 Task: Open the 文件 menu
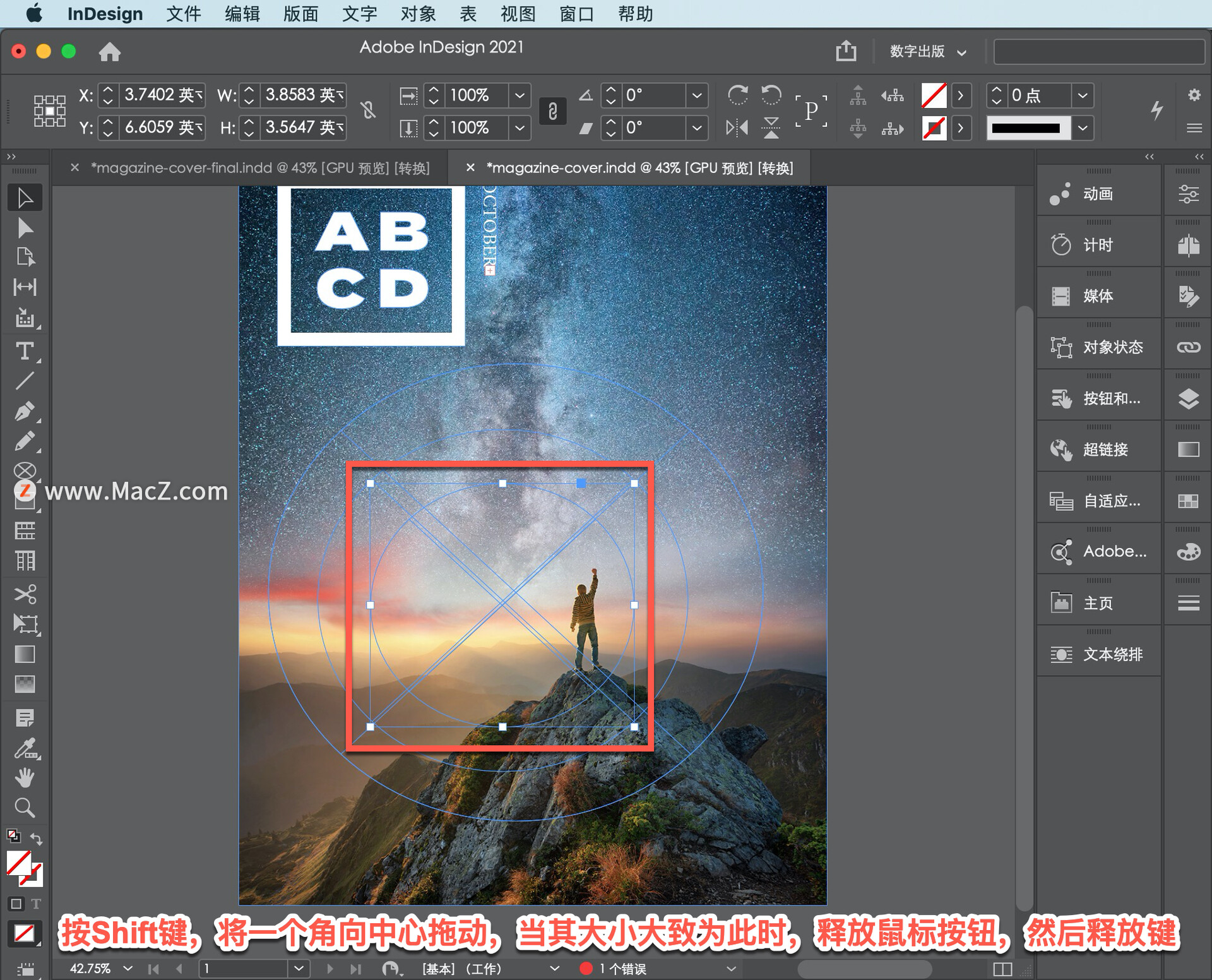point(184,14)
